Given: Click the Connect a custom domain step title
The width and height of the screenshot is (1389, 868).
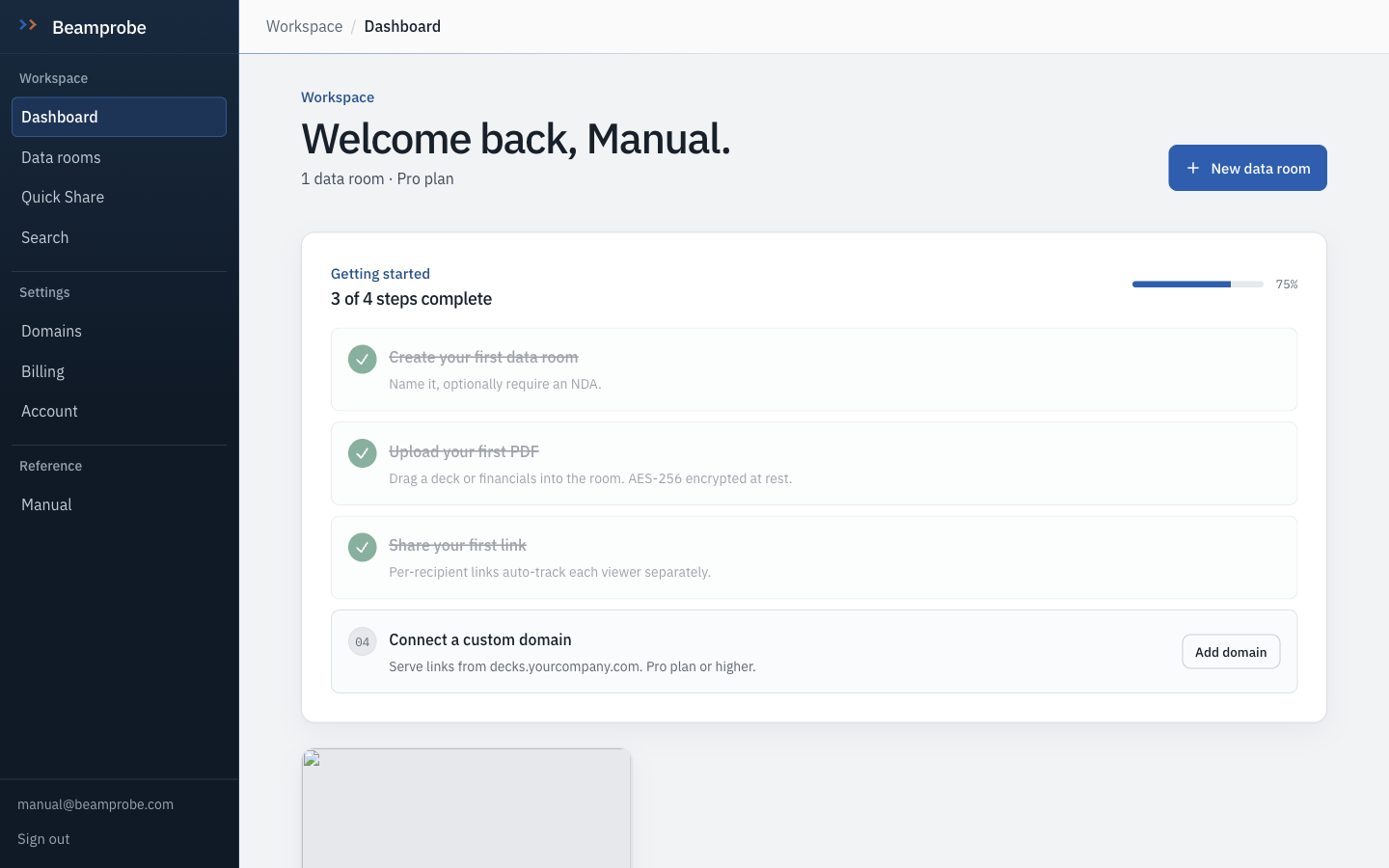Looking at the screenshot, I should [480, 639].
